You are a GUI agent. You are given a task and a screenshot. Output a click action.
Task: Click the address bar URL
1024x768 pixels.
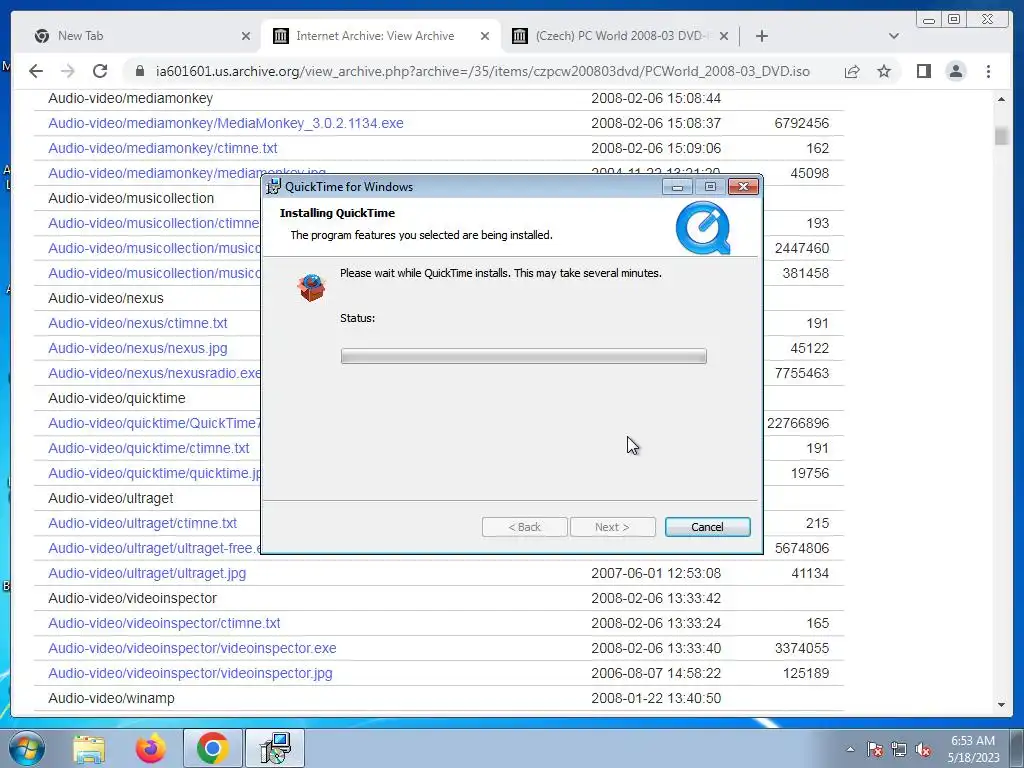[x=483, y=71]
